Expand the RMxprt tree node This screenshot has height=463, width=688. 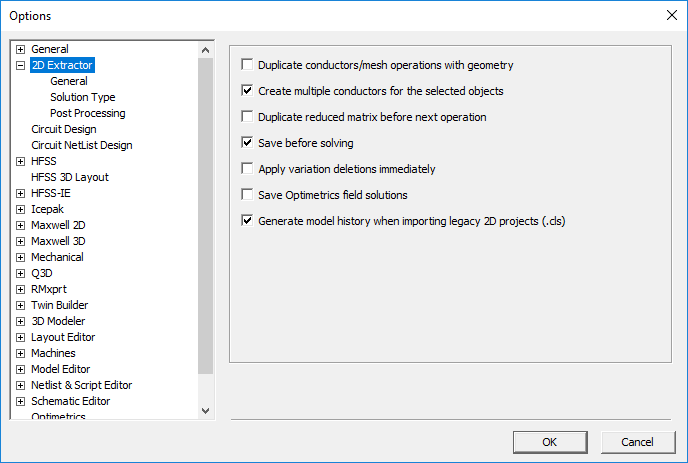tap(20, 290)
